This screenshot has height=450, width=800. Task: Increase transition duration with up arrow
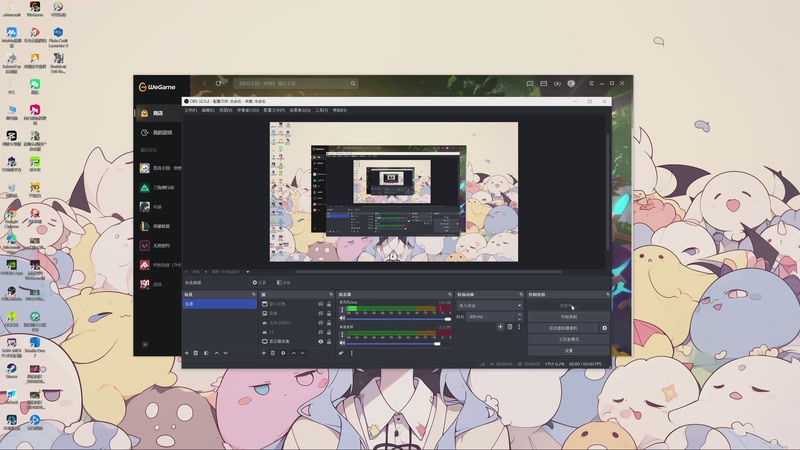click(x=519, y=315)
